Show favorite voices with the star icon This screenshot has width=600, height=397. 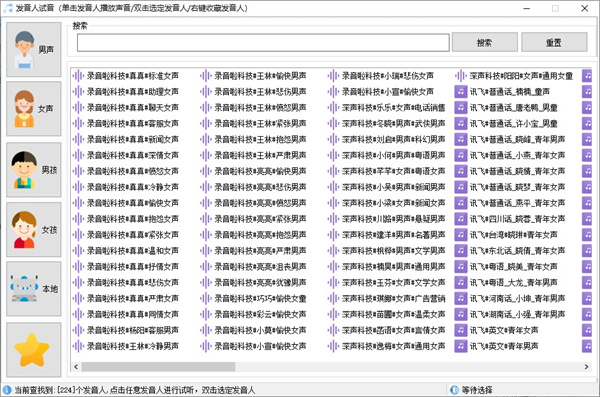click(34, 350)
